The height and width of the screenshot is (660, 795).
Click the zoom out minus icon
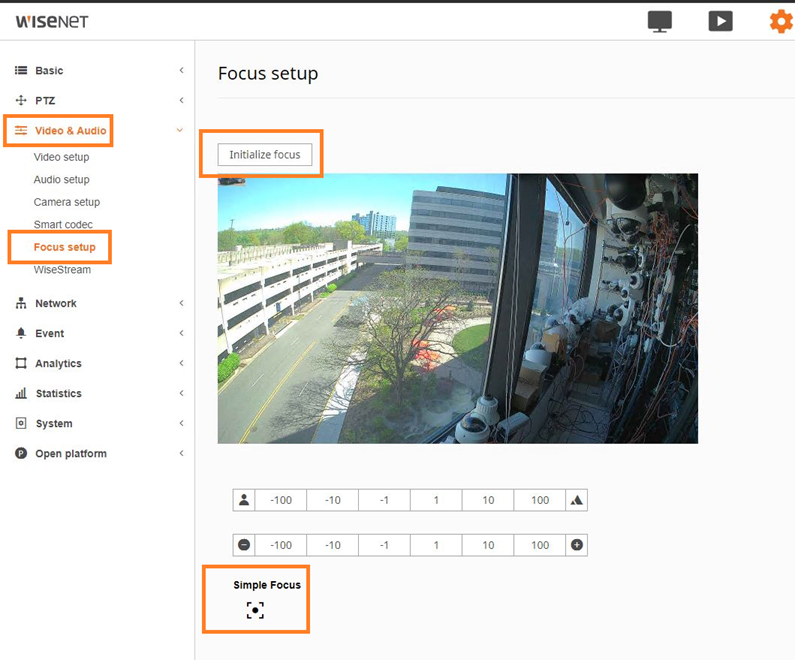tap(243, 545)
